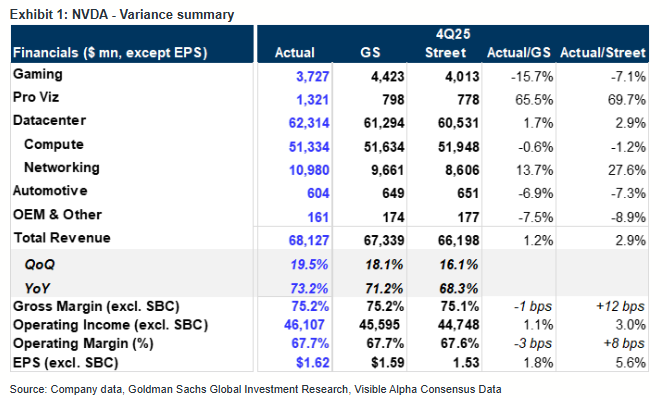Click Networking Street estimate 8,606
667x398 pixels.
[462, 170]
